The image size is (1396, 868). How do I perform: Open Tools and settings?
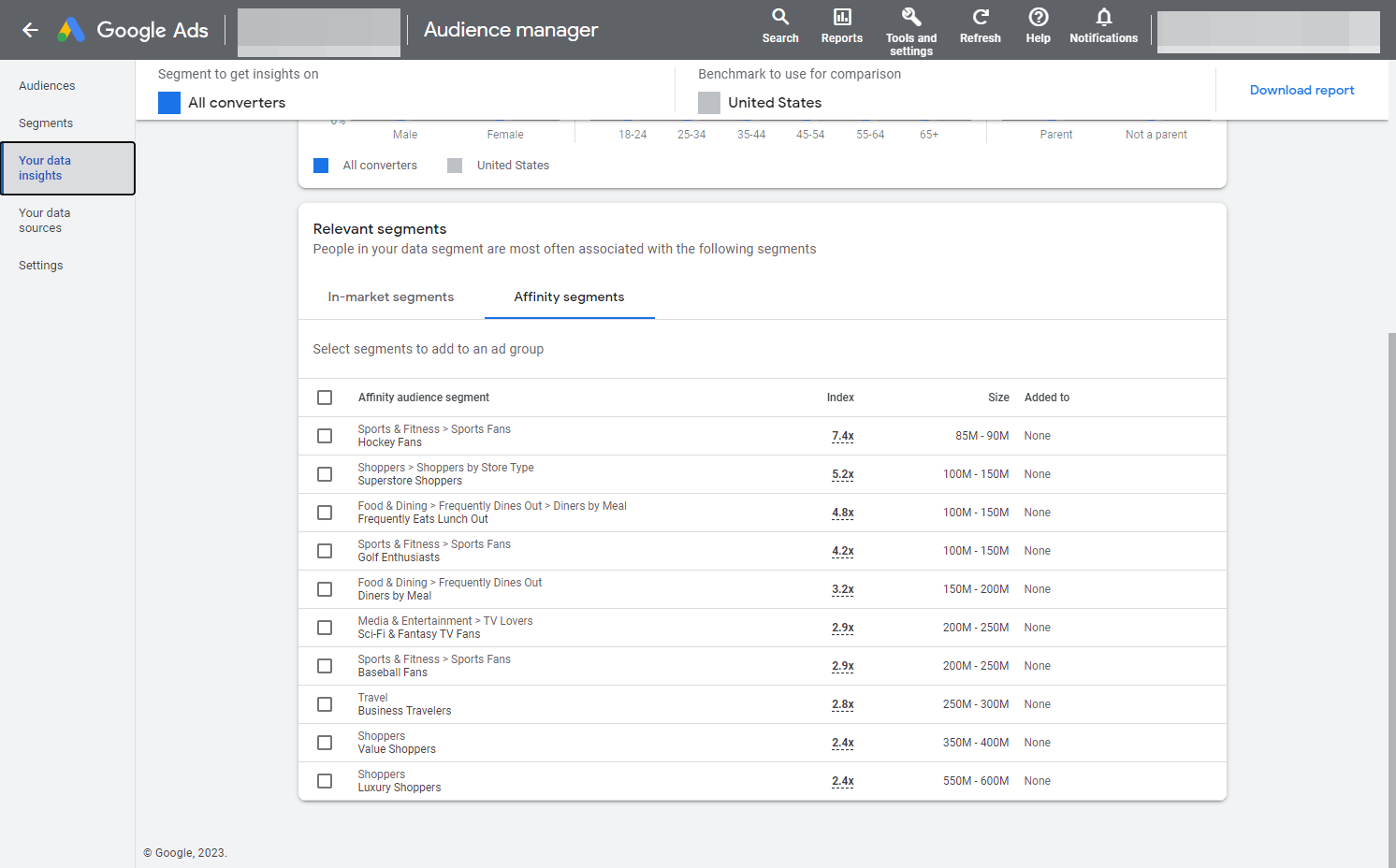(911, 31)
